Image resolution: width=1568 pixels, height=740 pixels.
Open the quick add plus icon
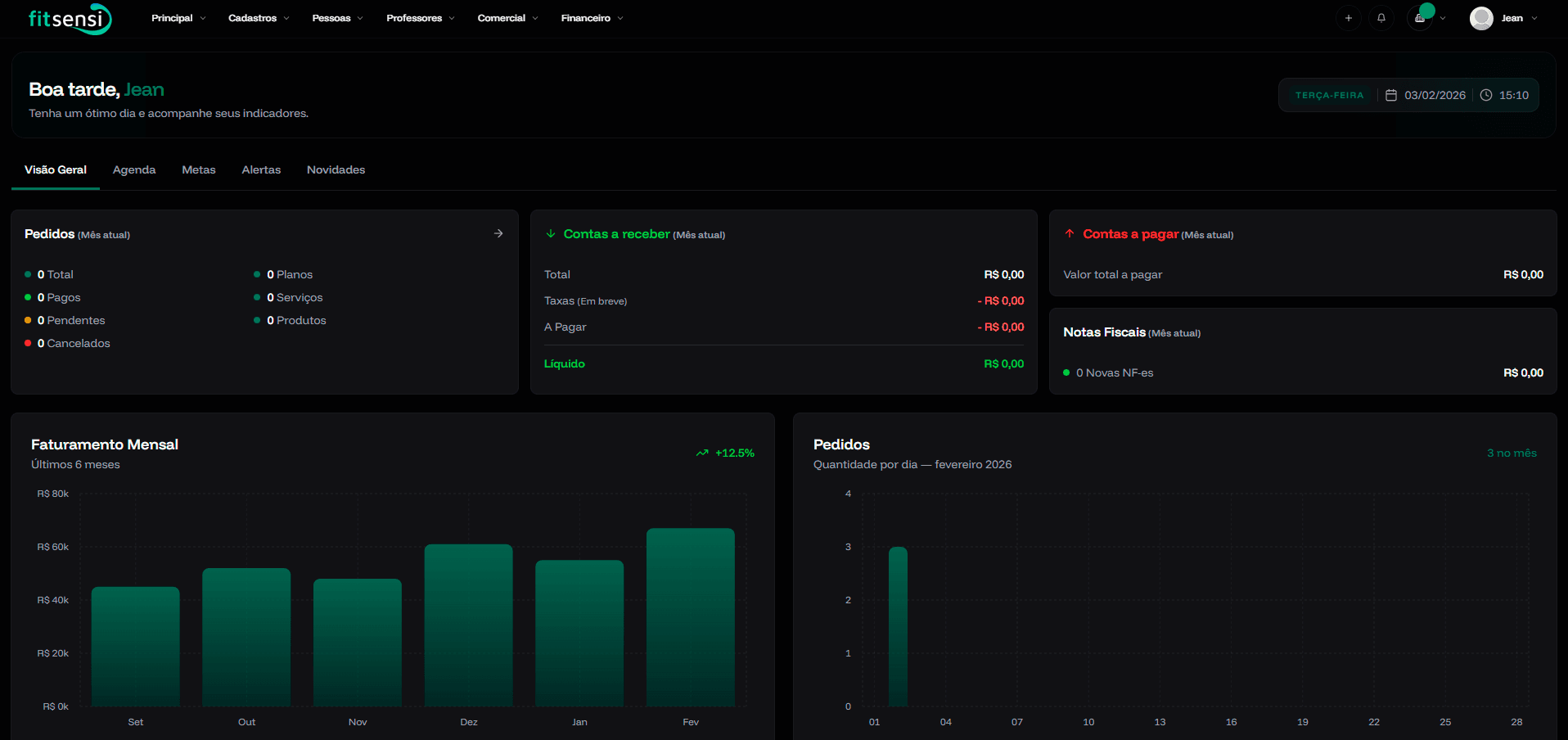coord(1348,17)
